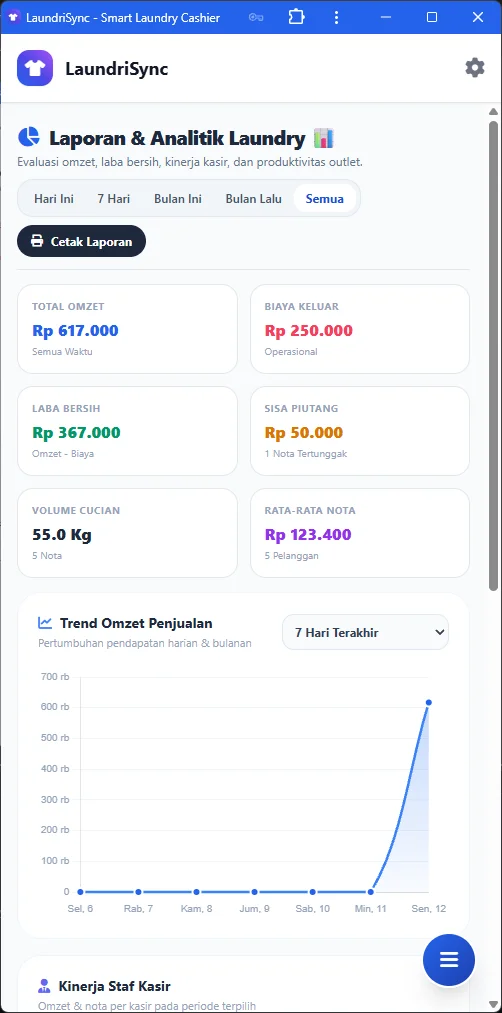Screen dimensions: 502x1013
Task: Click the 'LaundriSync' app name text
Action: pos(116,68)
